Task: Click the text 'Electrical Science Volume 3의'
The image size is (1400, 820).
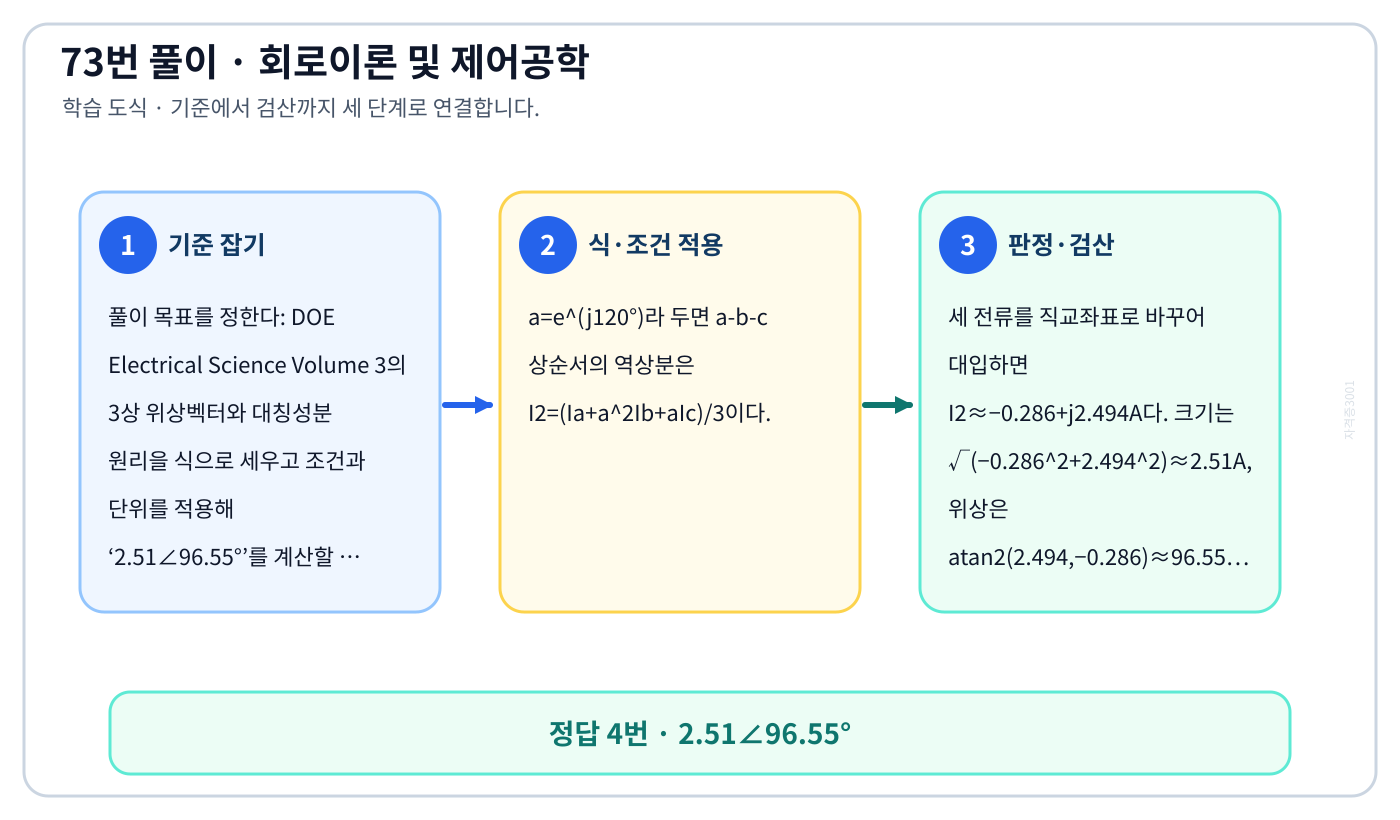Action: (x=257, y=365)
